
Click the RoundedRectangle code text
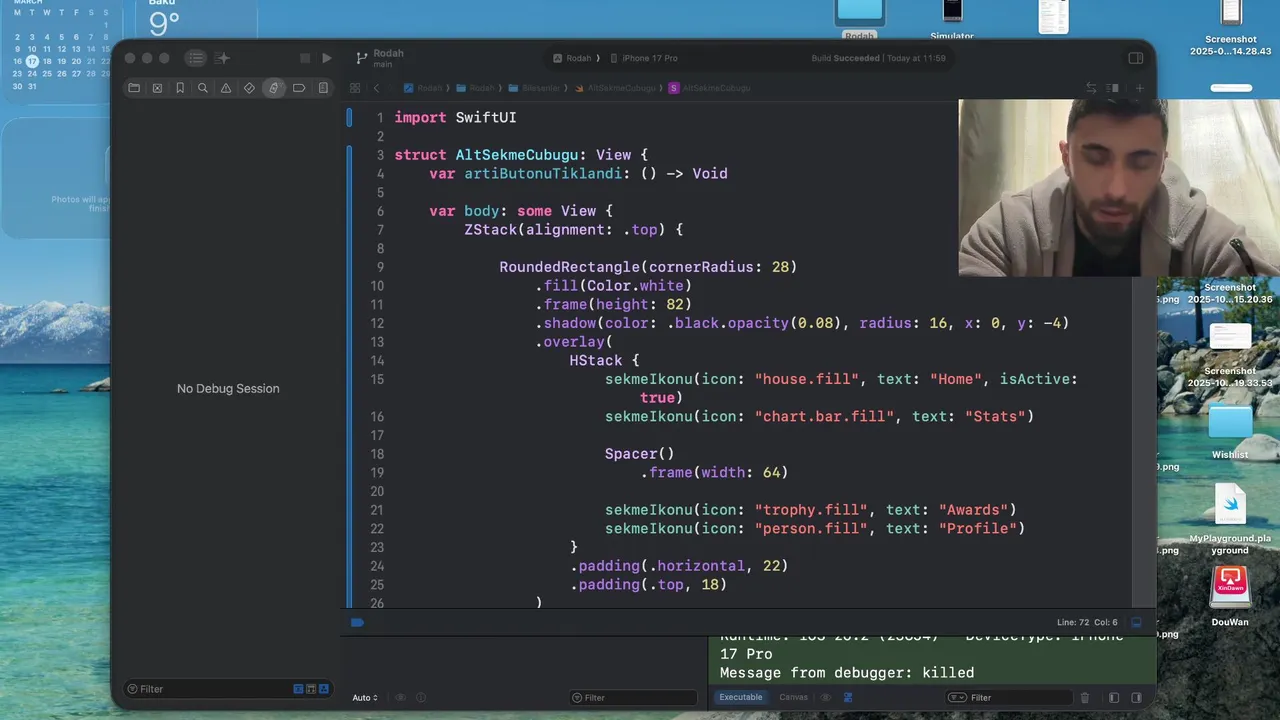pyautogui.click(x=569, y=267)
